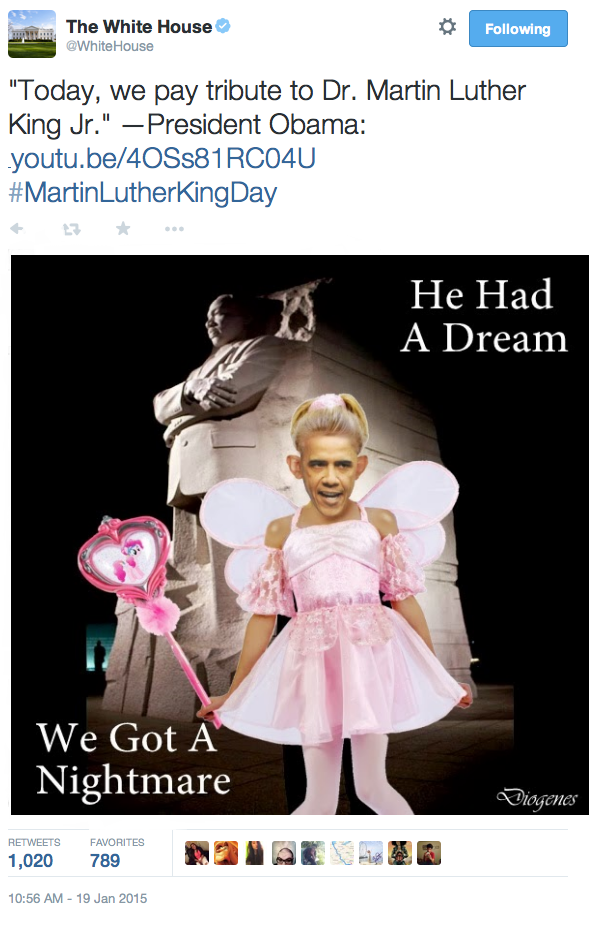Click the verified badge next to The White House
599x930 pixels.
[223, 26]
